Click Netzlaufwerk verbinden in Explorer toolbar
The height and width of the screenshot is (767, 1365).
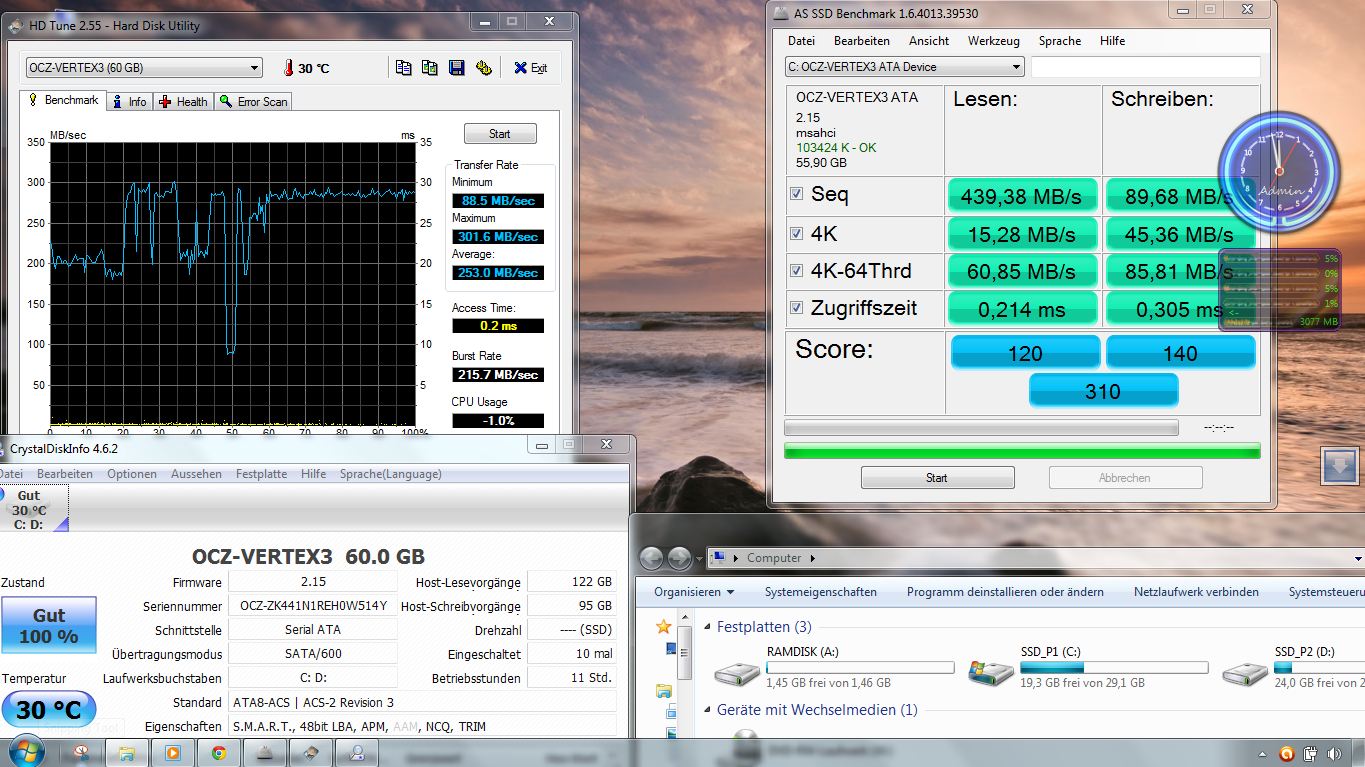pyautogui.click(x=1196, y=592)
